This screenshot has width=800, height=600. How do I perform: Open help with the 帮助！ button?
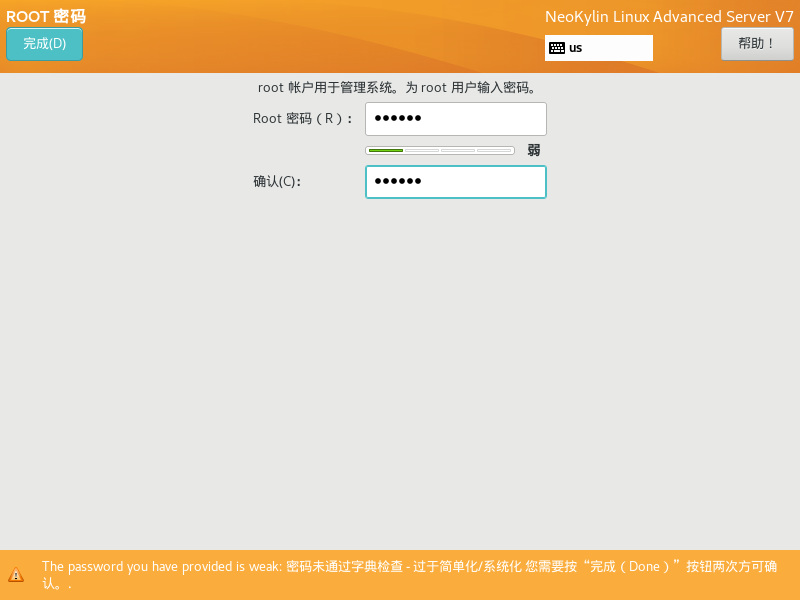pos(757,44)
